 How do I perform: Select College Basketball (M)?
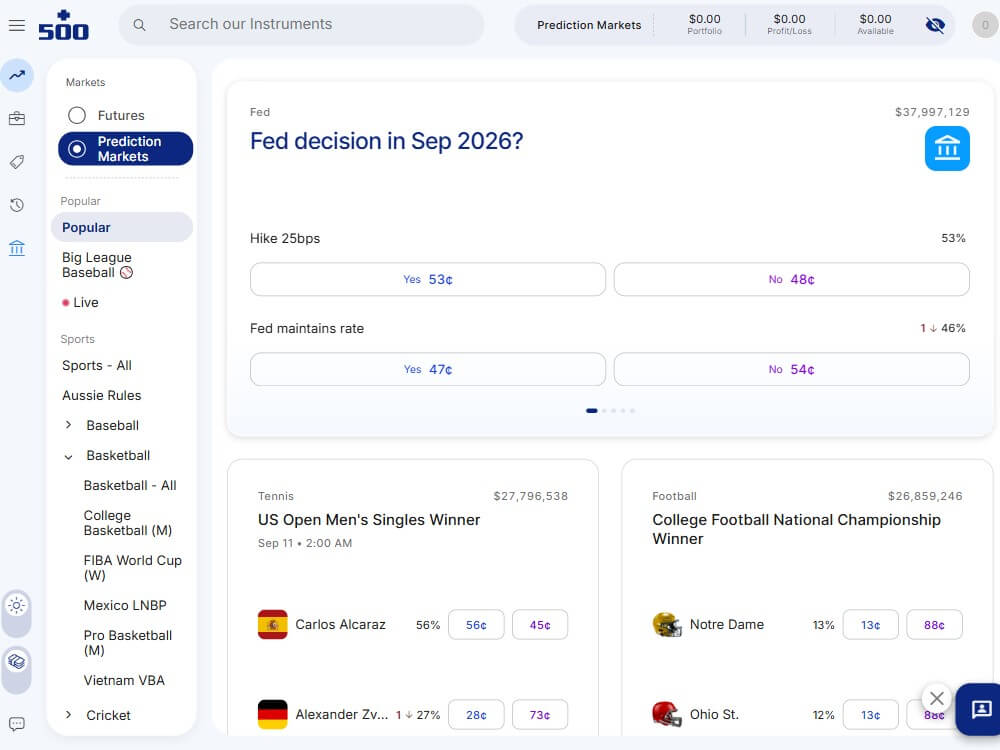tap(128, 524)
